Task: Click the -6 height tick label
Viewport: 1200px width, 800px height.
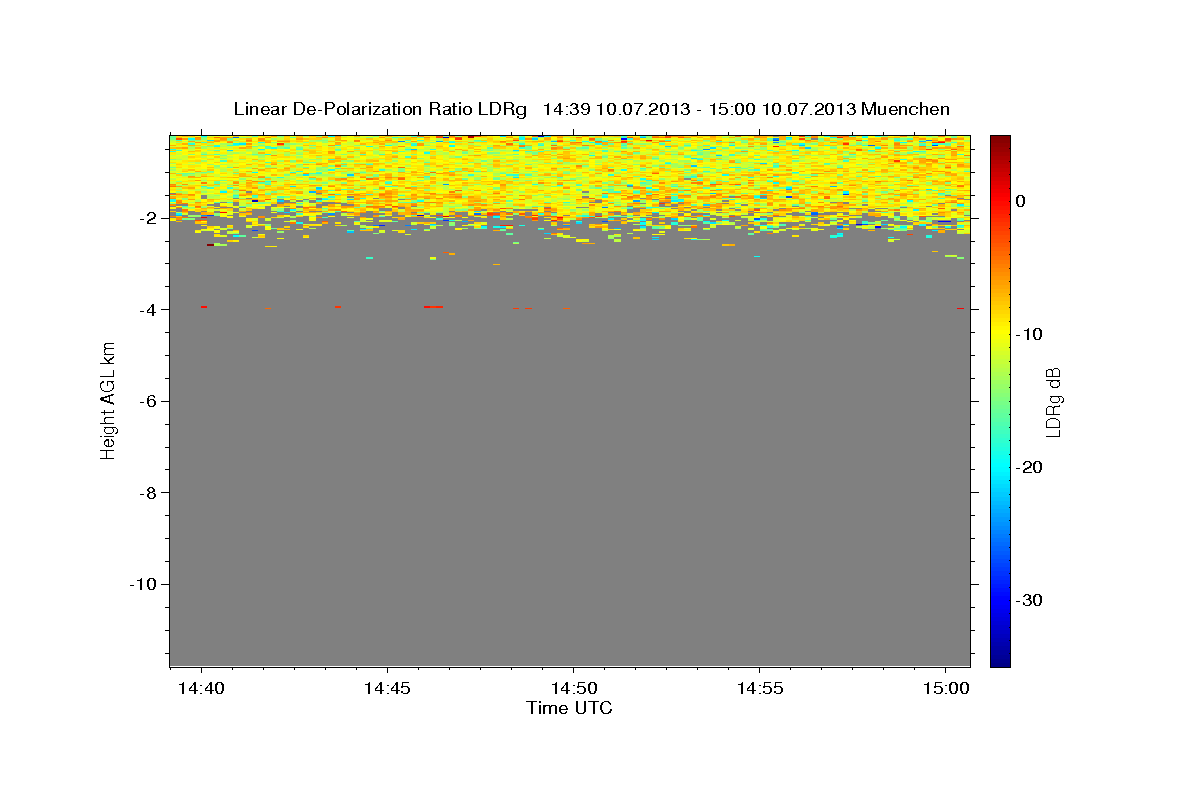Action: [147, 401]
